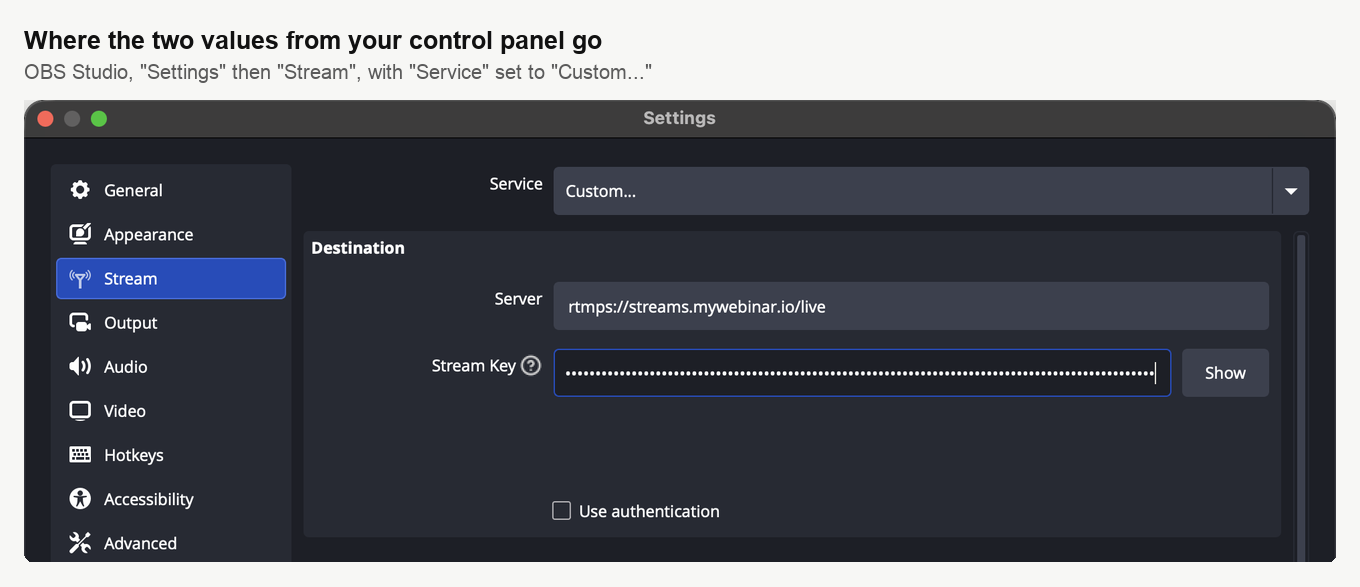Click the settings panel vertical scrollbar
Image resolution: width=1360 pixels, height=587 pixels.
click(1300, 397)
